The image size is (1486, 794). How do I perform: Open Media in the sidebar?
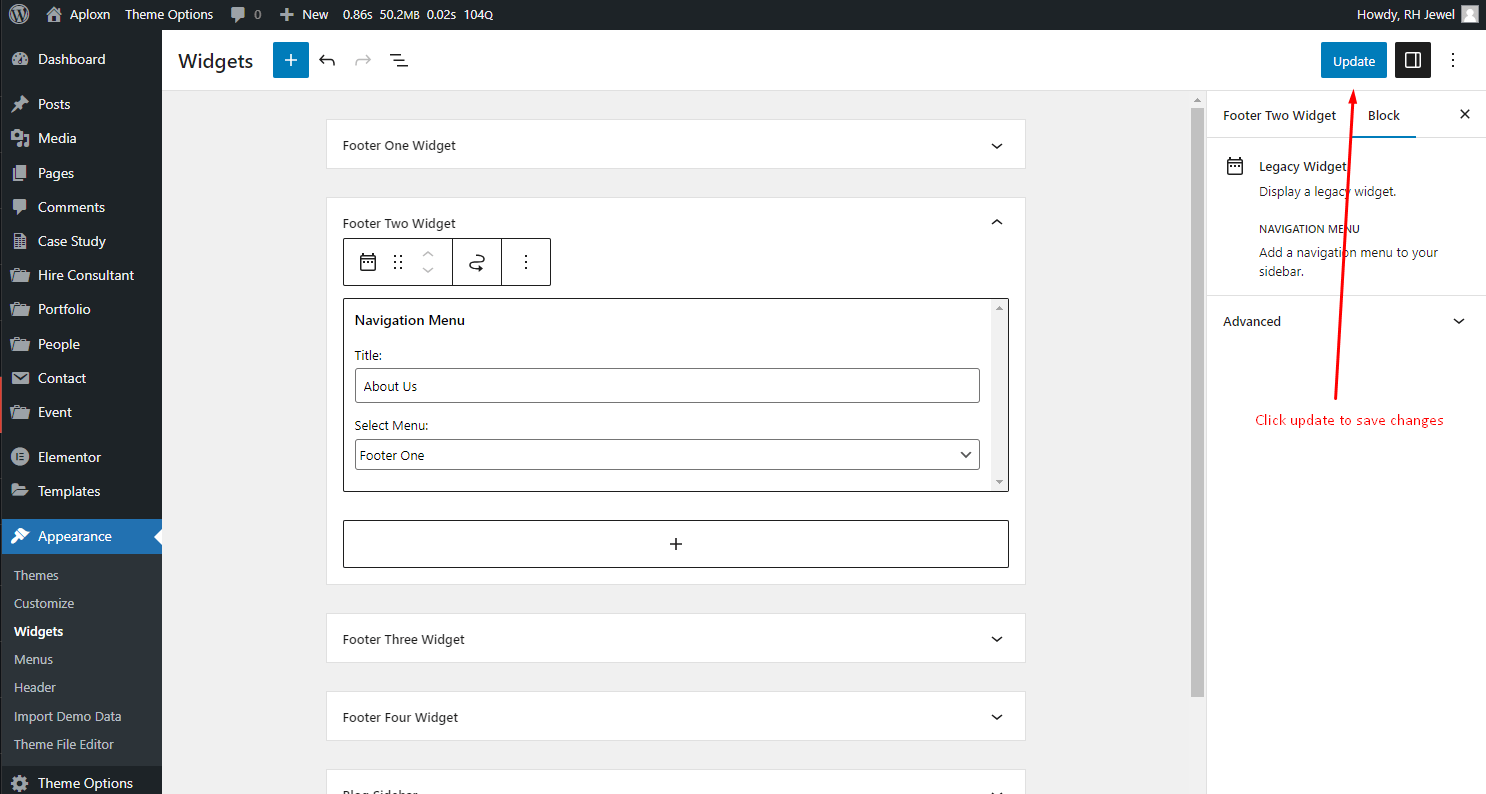click(81, 138)
